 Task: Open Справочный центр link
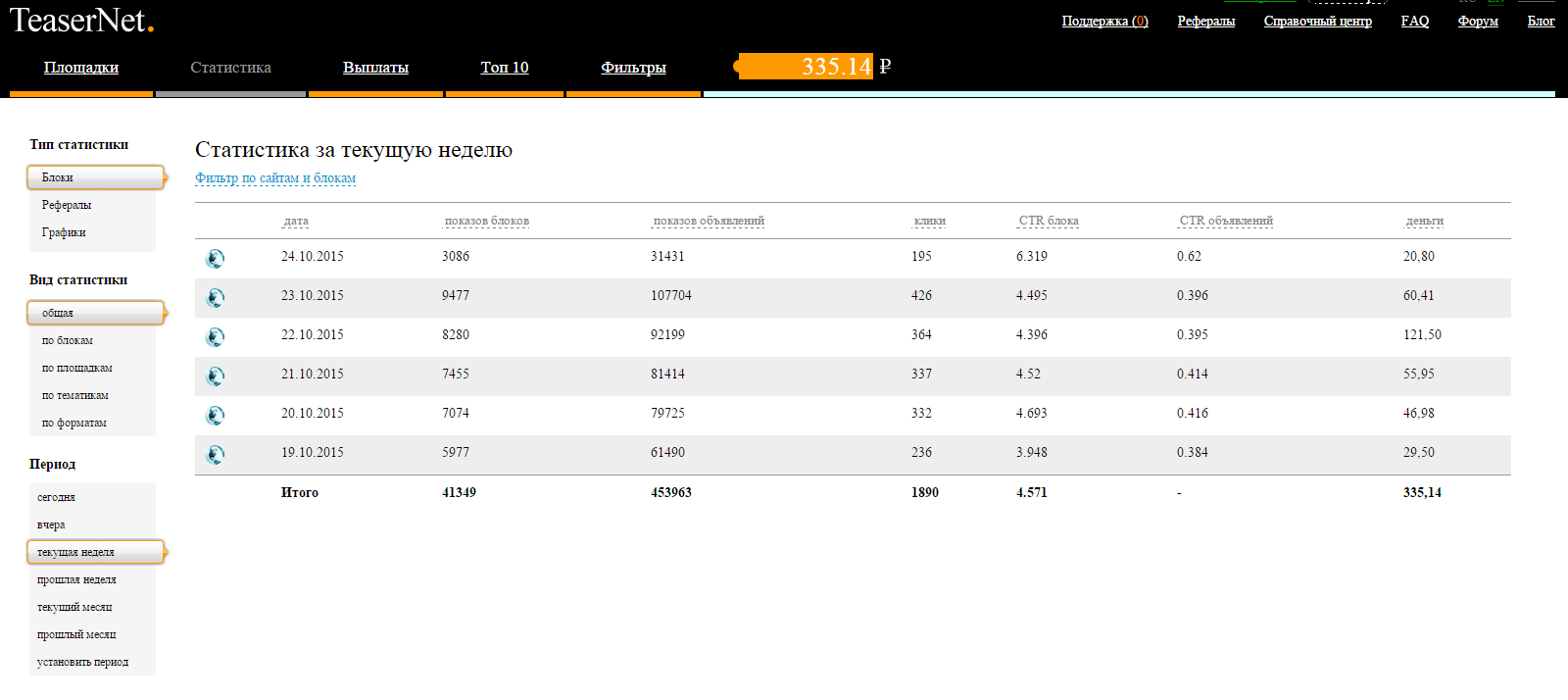click(x=1317, y=21)
